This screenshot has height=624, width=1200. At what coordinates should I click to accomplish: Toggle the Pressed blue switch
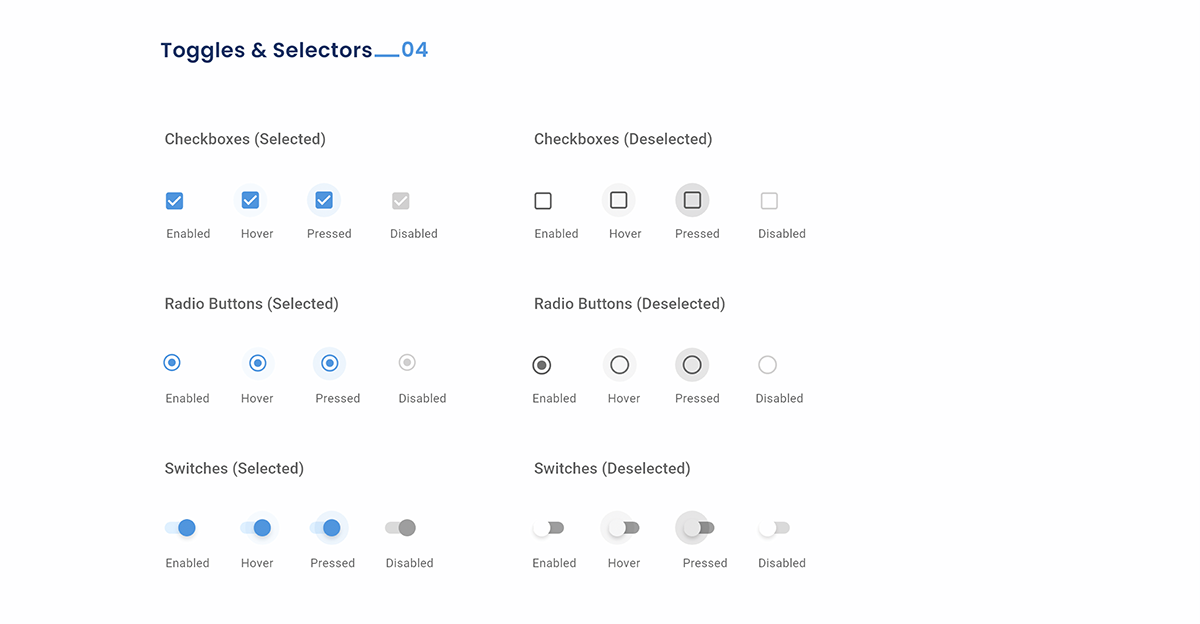326,528
